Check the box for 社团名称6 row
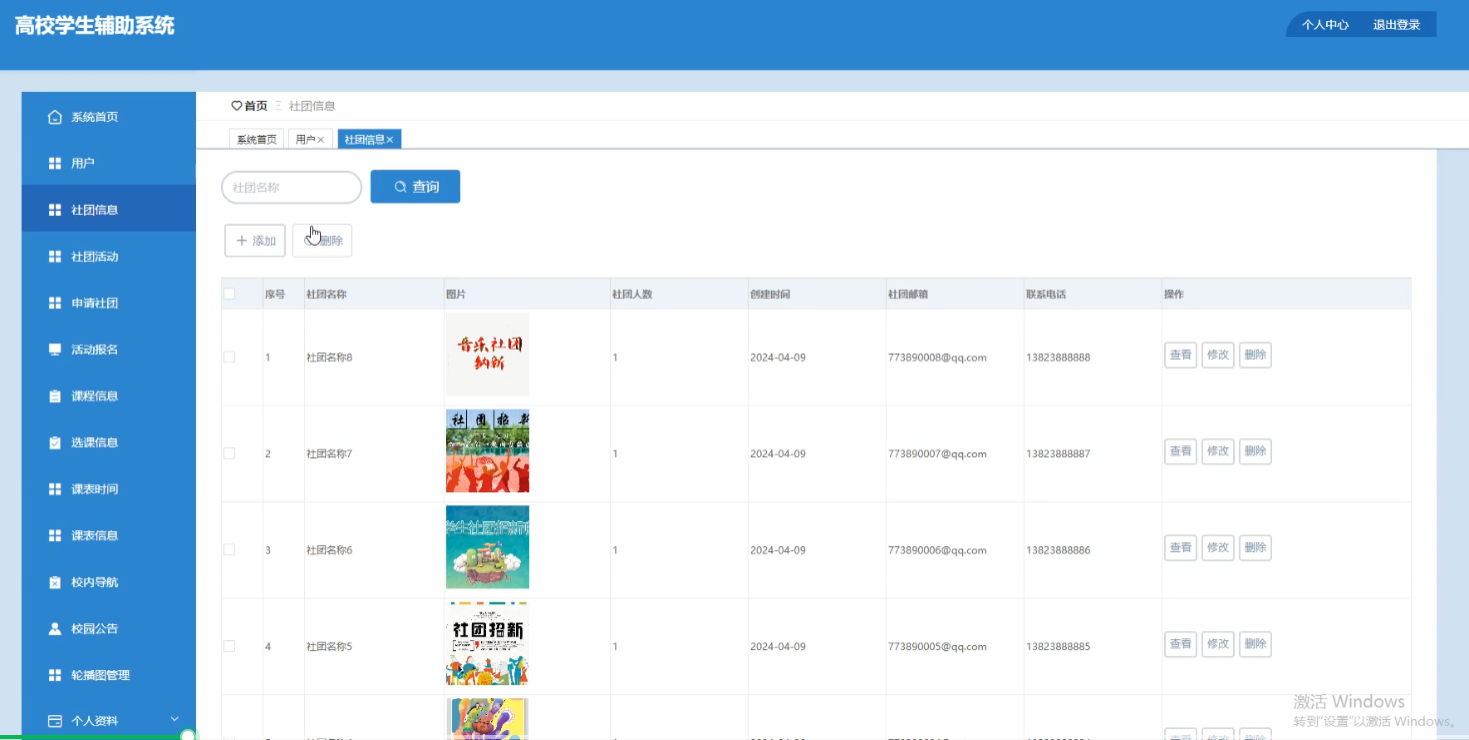Viewport: 1469px width, 740px height. [x=229, y=550]
